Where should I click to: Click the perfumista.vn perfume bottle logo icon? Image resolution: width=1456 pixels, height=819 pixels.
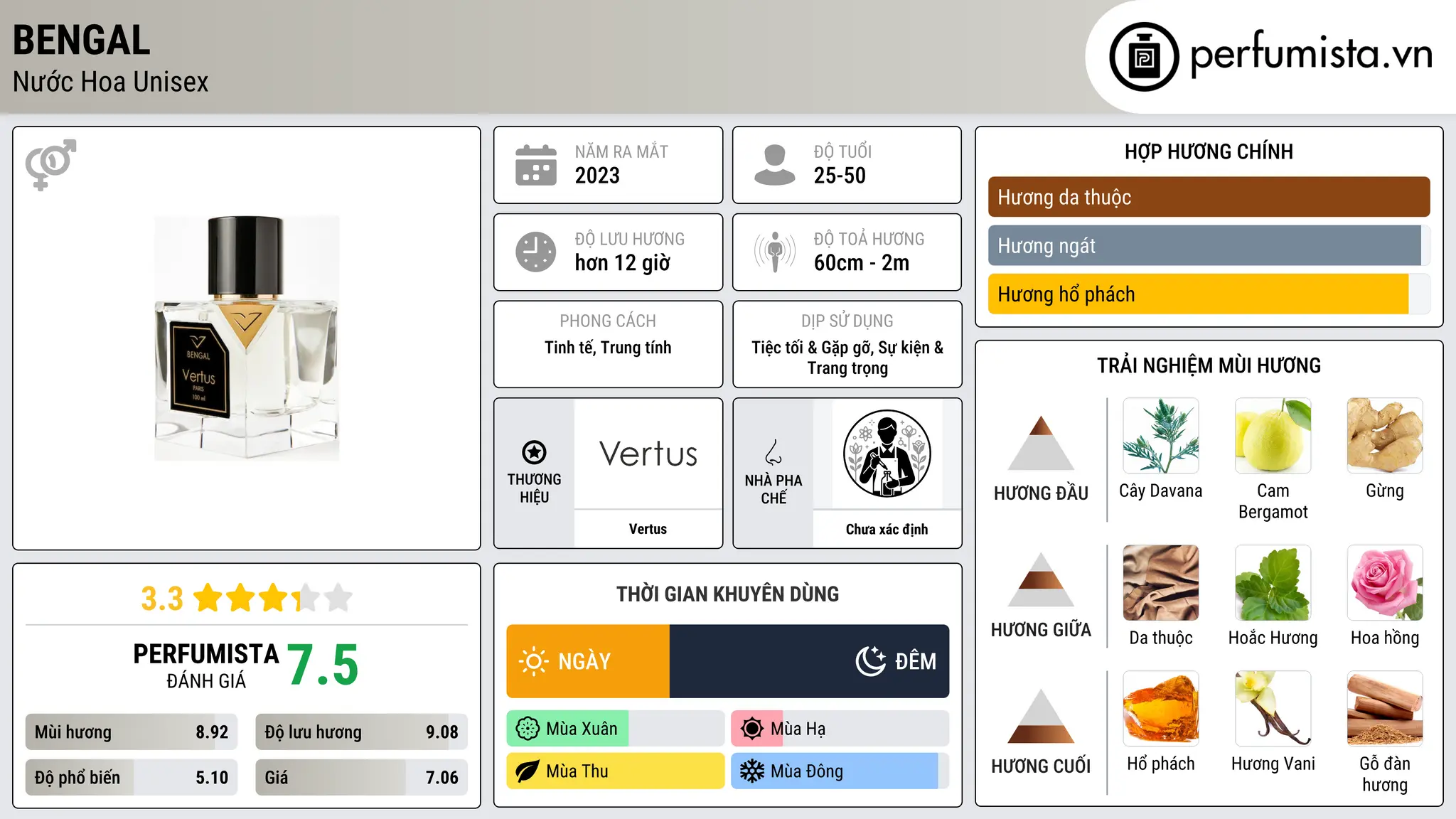[1144, 57]
